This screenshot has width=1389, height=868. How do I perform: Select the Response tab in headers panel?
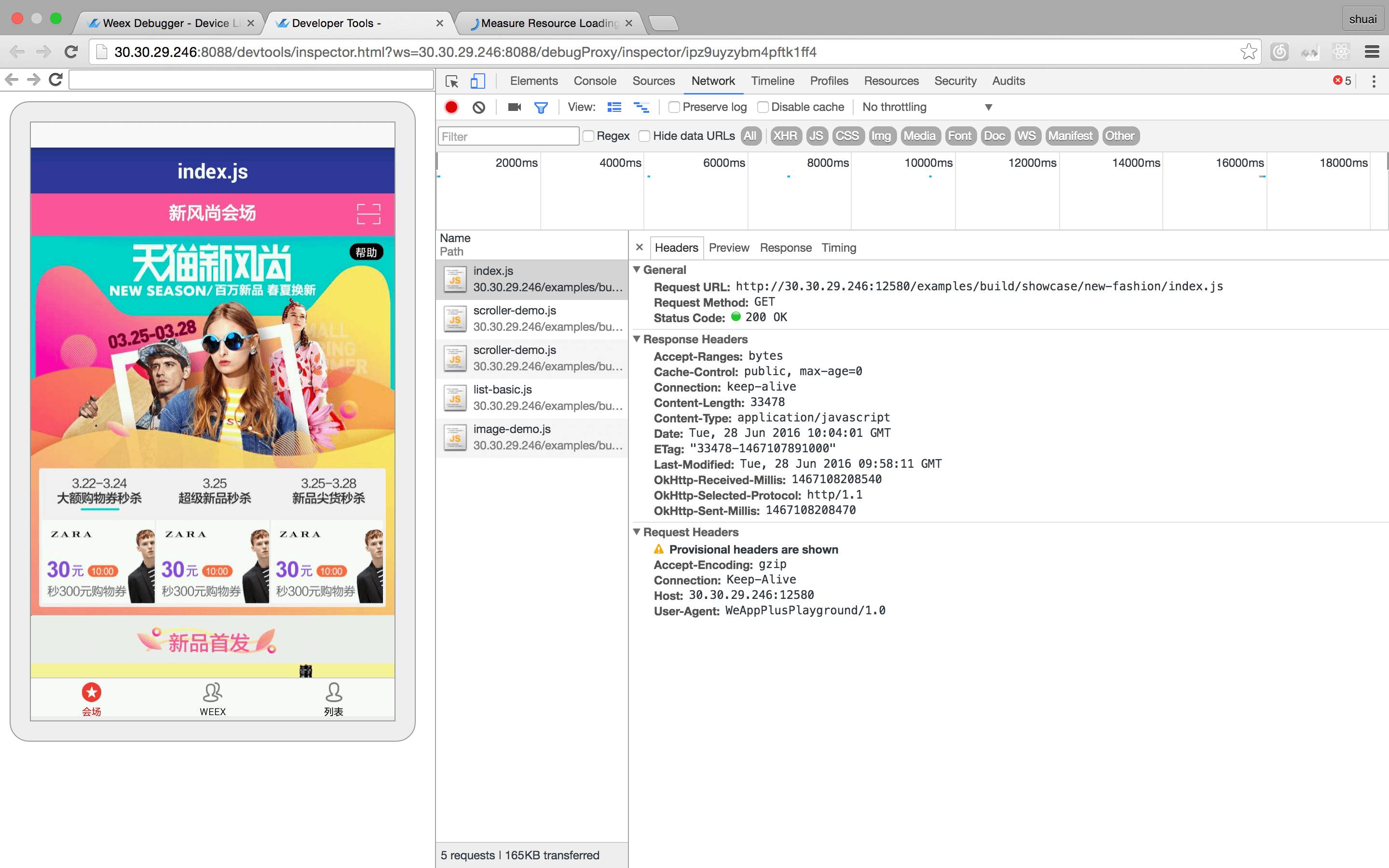tap(785, 247)
